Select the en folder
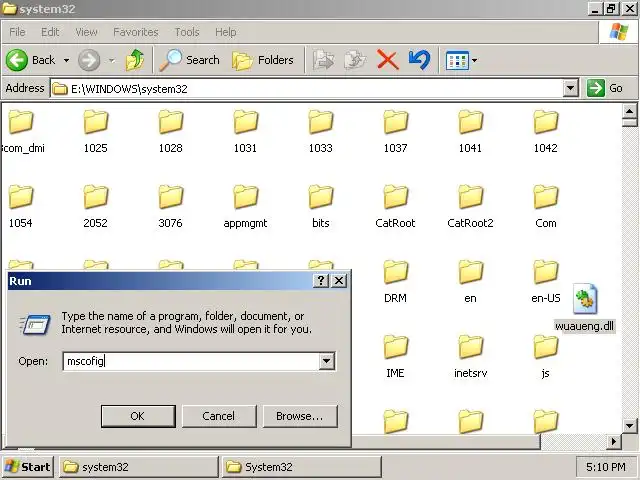 pos(470,282)
